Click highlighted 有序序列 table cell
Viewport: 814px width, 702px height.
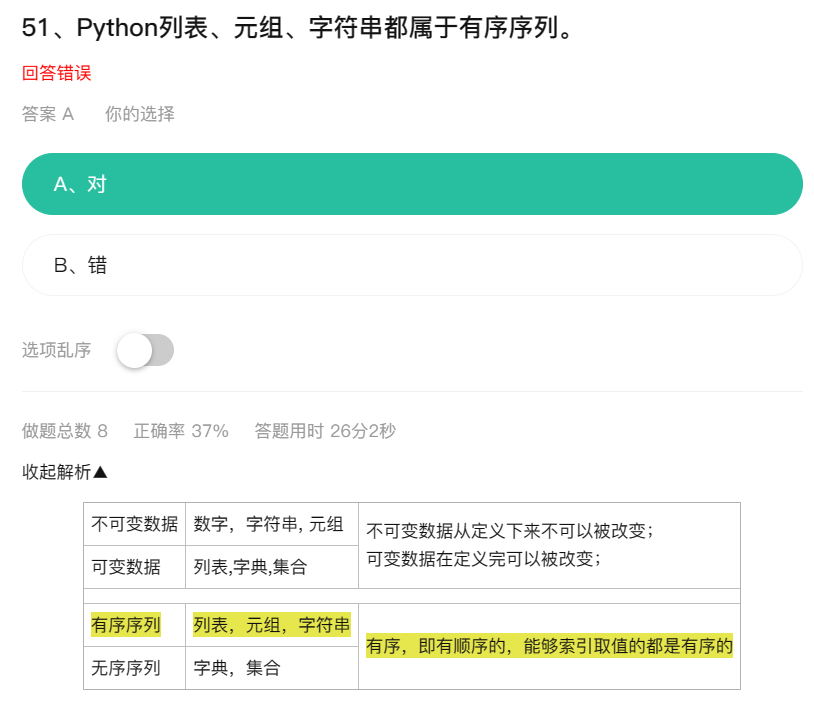coord(126,625)
